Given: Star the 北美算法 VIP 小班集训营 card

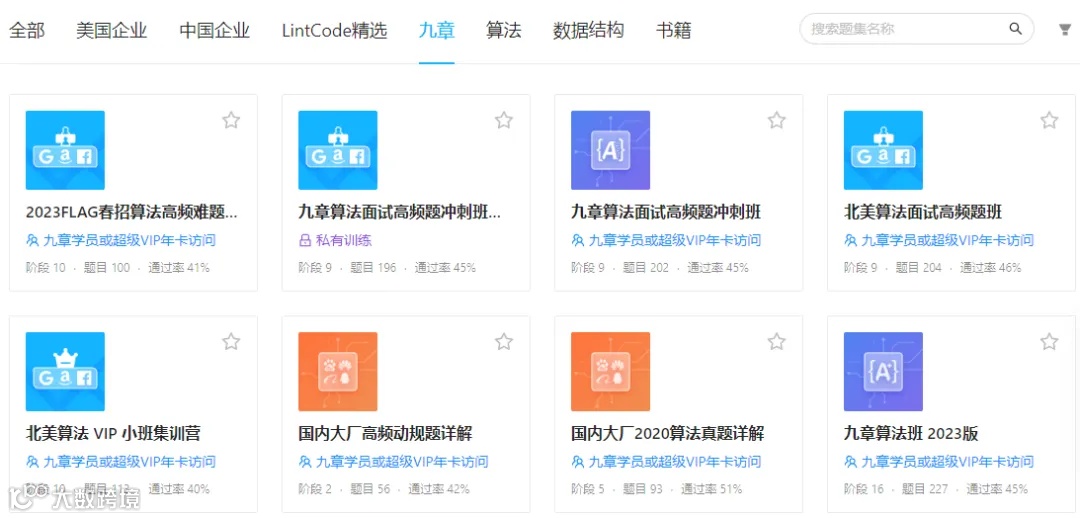Looking at the screenshot, I should (231, 342).
